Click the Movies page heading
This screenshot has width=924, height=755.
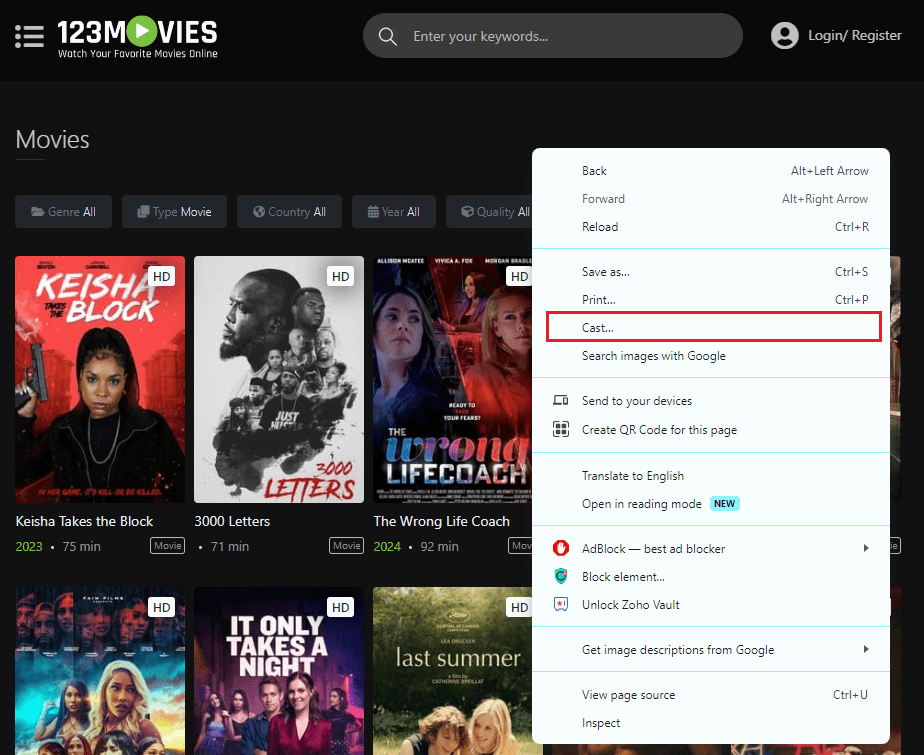pyautogui.click(x=52, y=140)
